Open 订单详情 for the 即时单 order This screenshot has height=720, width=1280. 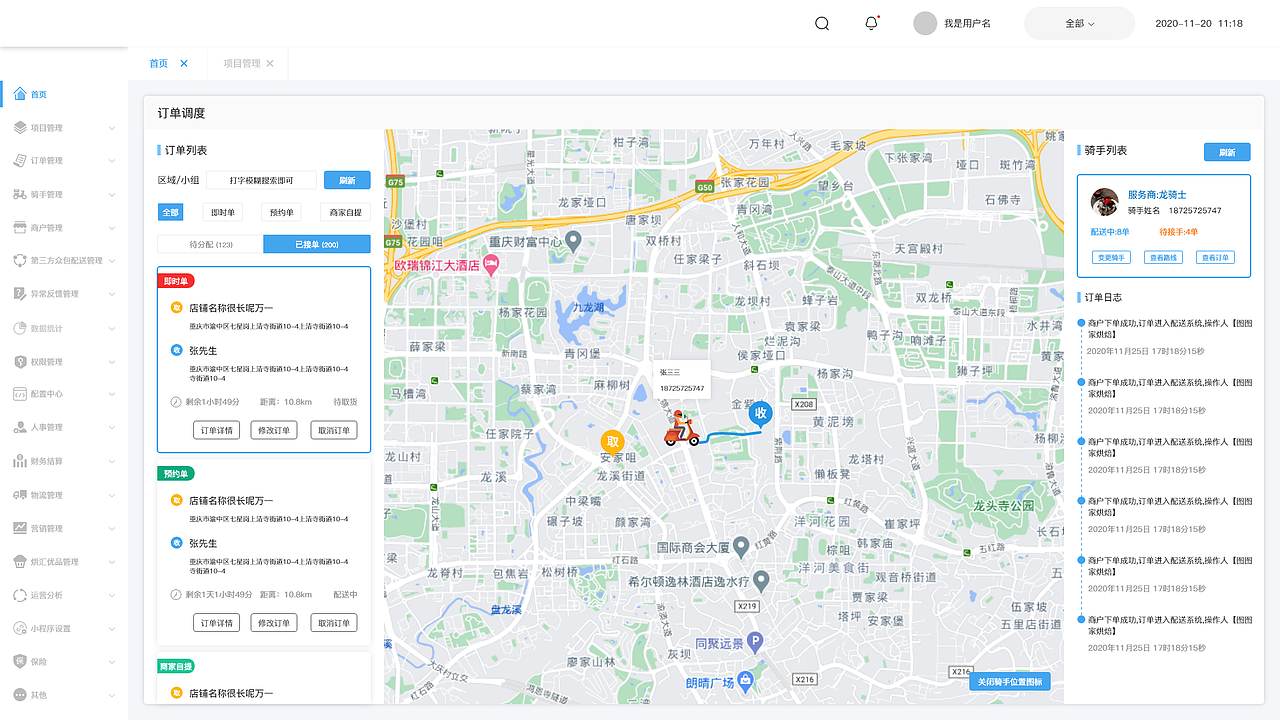(x=216, y=430)
